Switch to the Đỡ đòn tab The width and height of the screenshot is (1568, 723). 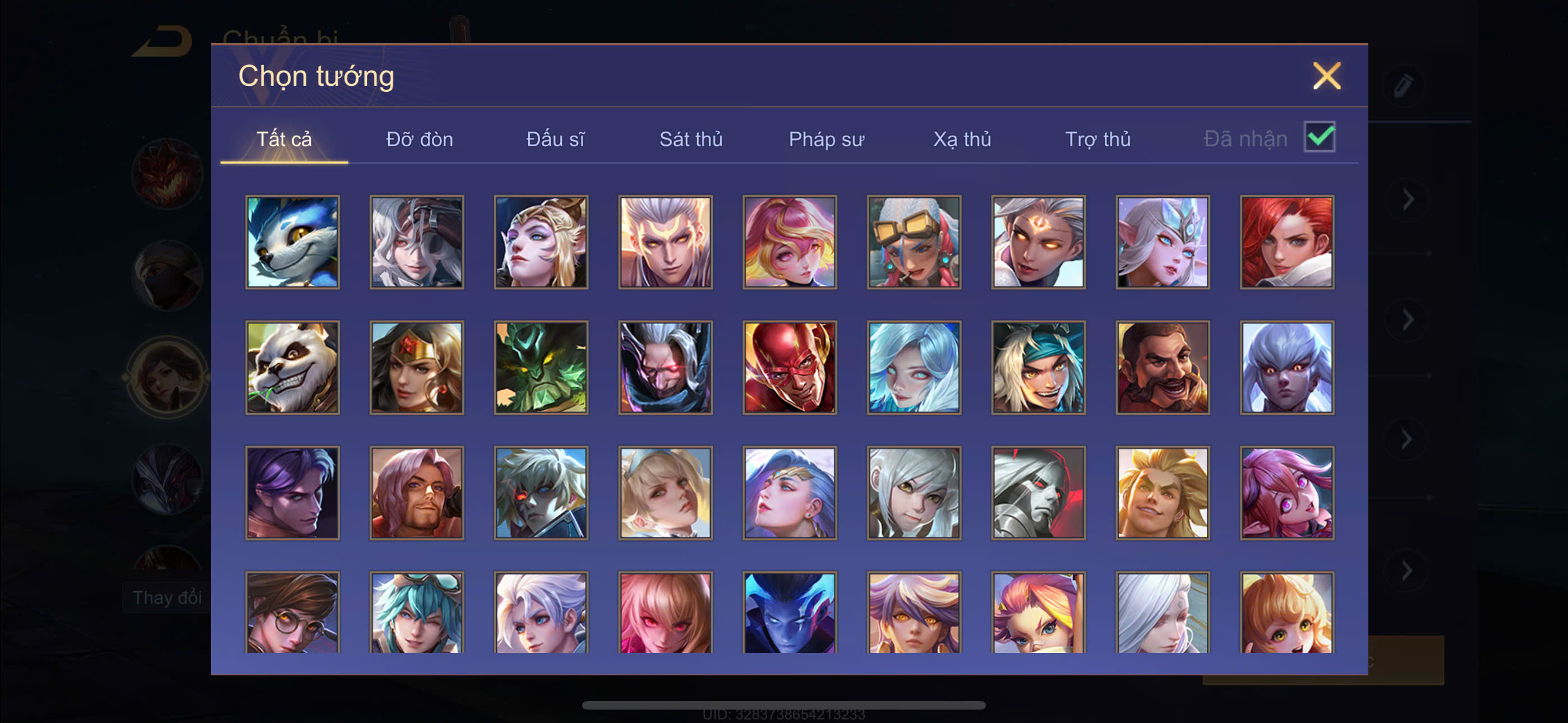419,140
